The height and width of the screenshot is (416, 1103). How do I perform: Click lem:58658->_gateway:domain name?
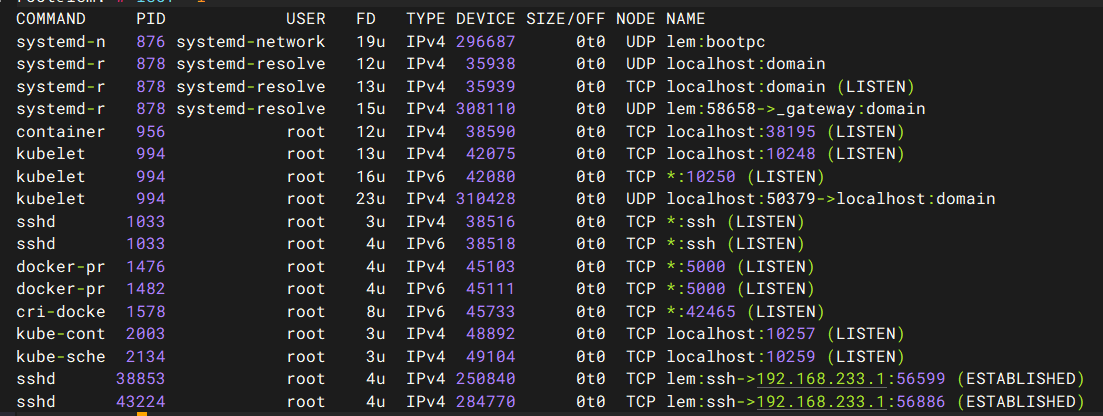(796, 109)
